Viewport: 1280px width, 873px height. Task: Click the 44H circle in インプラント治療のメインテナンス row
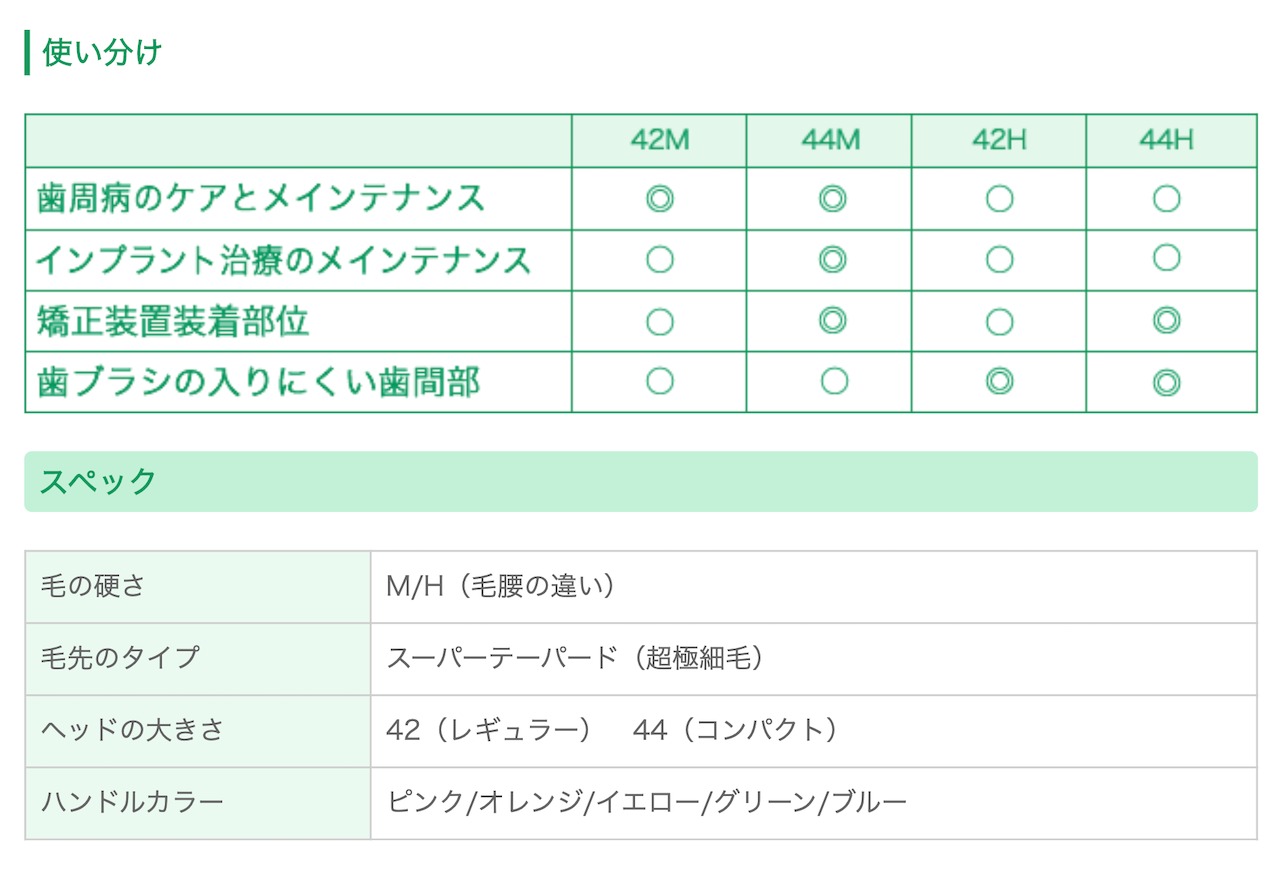(1166, 259)
